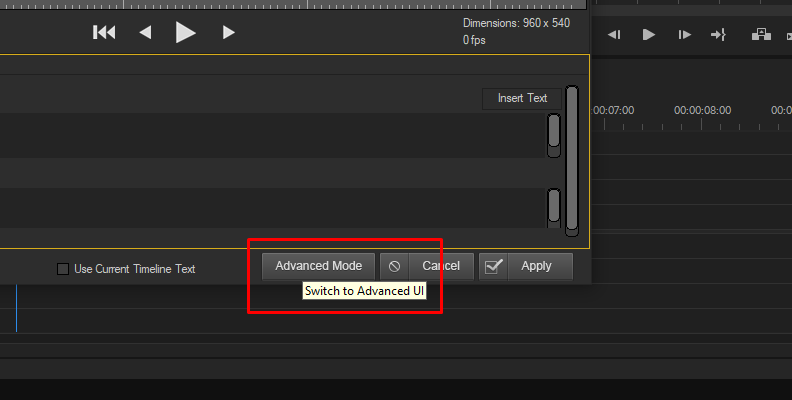
Task: Click the Lift icon in monitor toolbar
Action: pos(761,34)
